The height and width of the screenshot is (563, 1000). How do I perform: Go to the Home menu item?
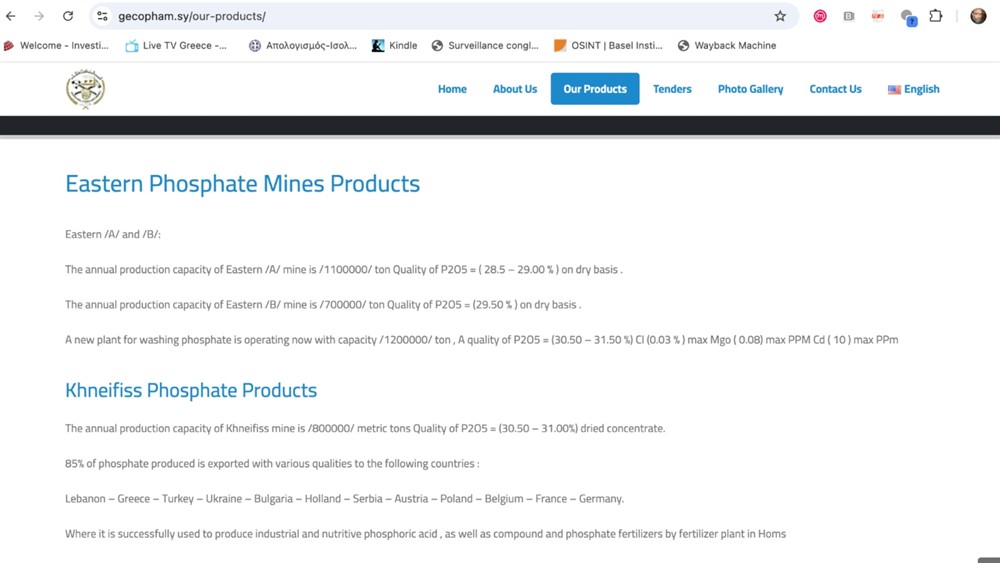(452, 89)
